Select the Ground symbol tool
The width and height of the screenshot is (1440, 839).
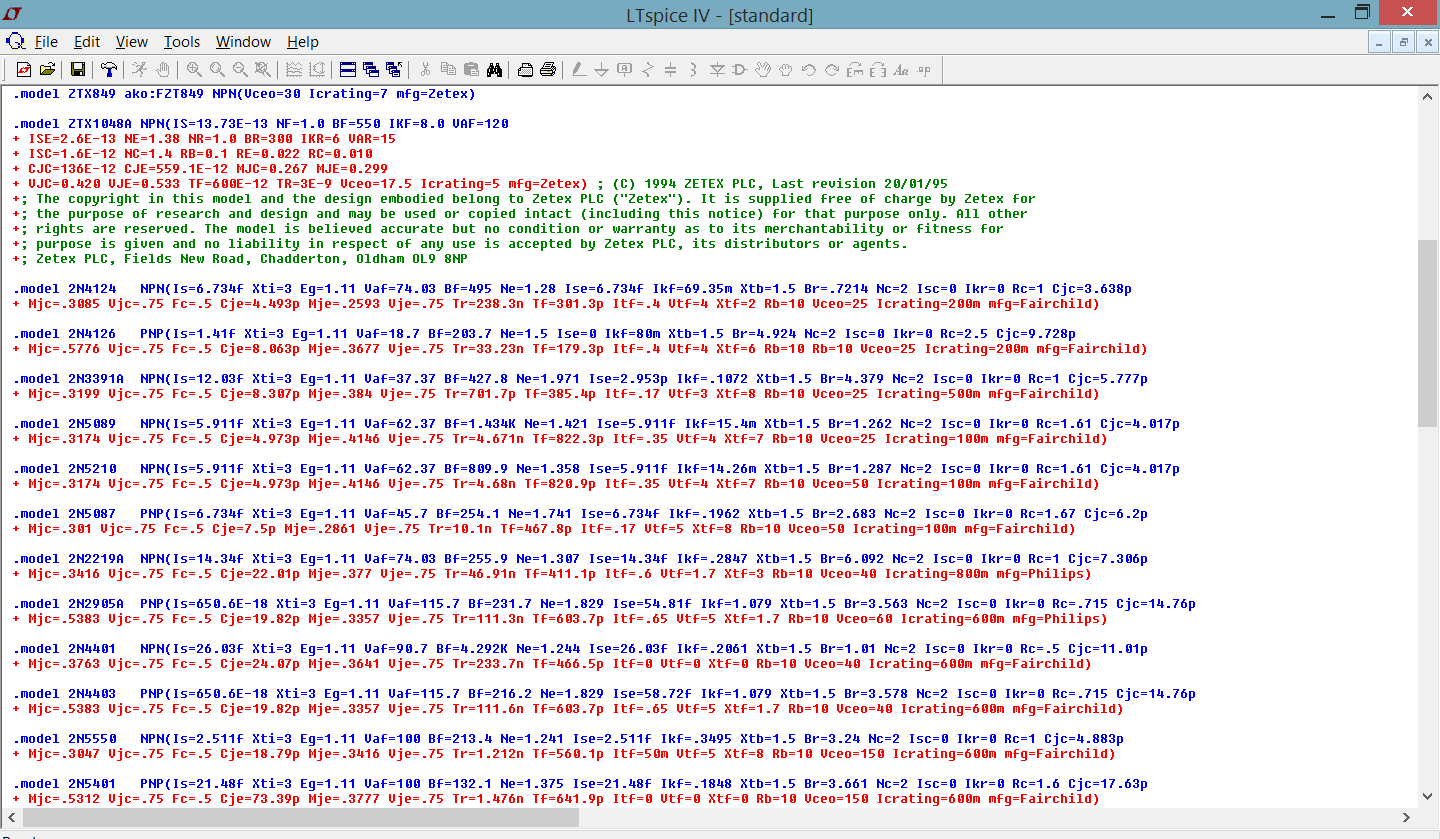click(602, 69)
